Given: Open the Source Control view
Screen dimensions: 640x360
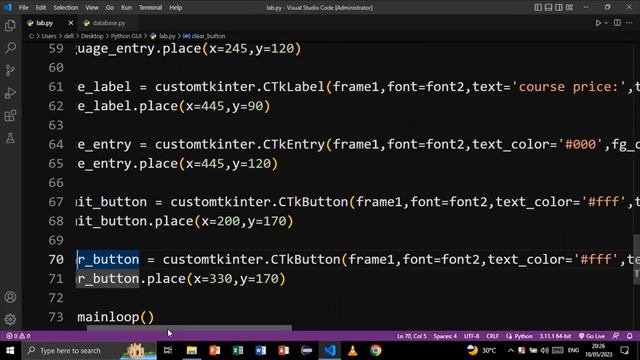Looking at the screenshot, I should click(x=10, y=71).
